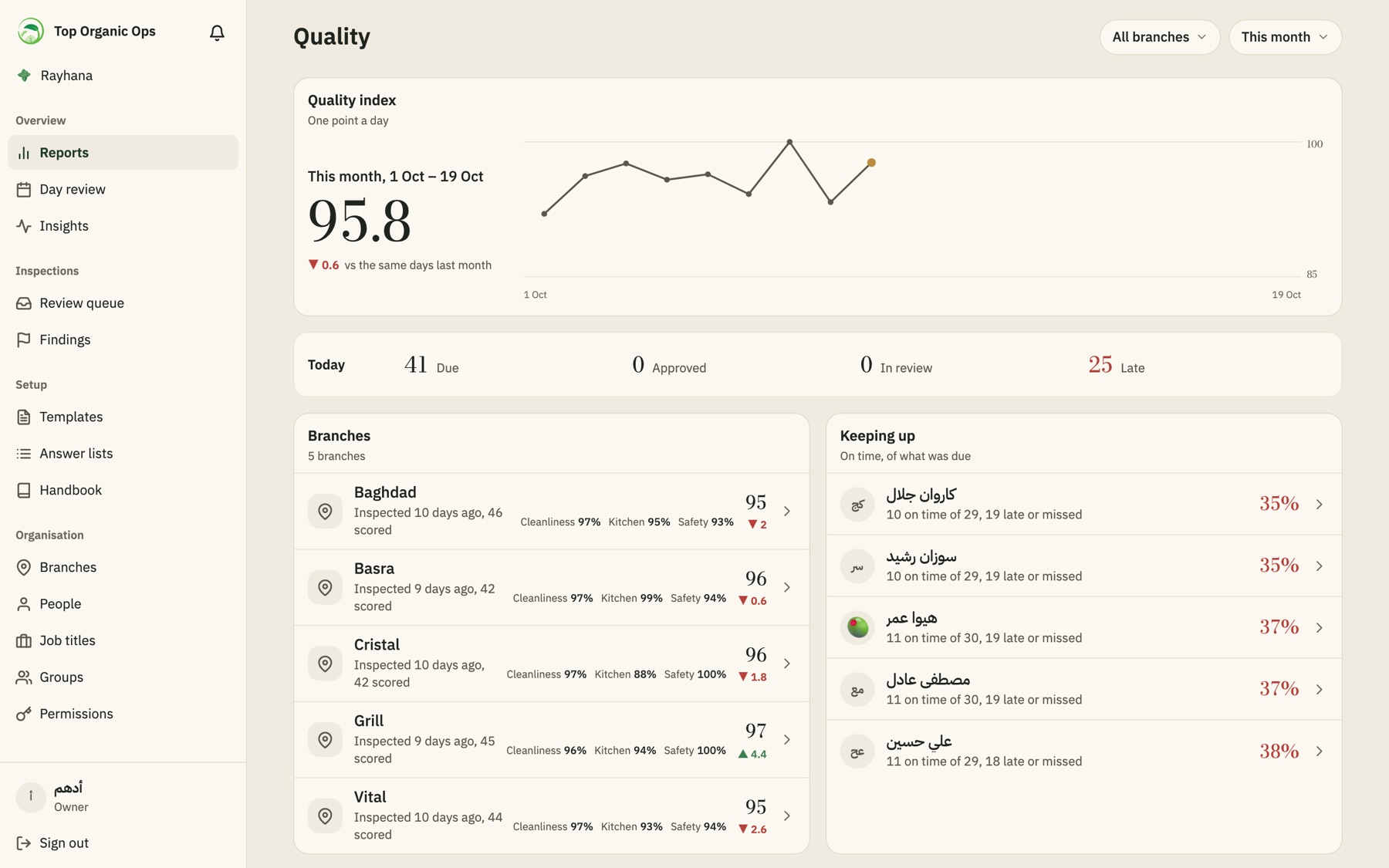This screenshot has height=868, width=1389.
Task: Click the Baghdad location pin icon
Action: [325, 511]
